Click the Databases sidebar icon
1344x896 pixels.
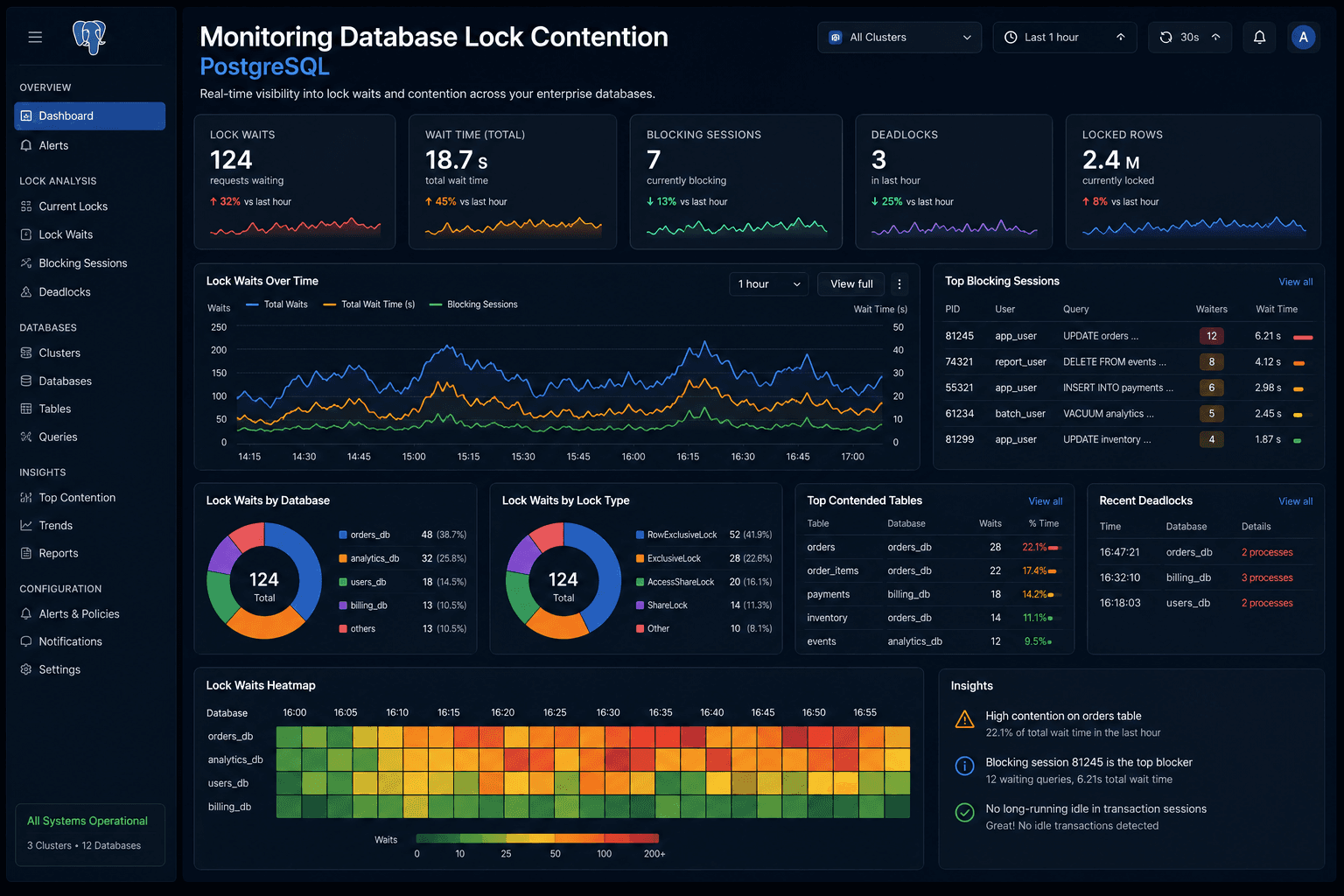pyautogui.click(x=26, y=381)
